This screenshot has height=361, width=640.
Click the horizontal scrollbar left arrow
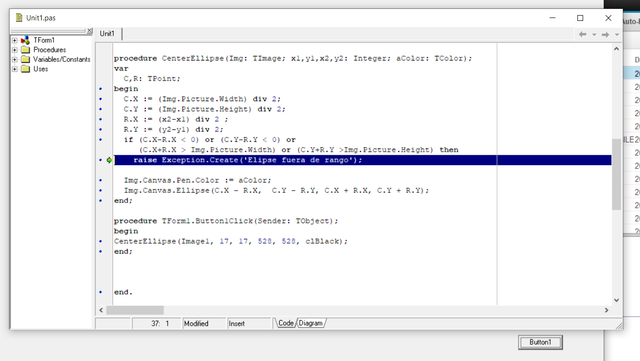(x=101, y=310)
